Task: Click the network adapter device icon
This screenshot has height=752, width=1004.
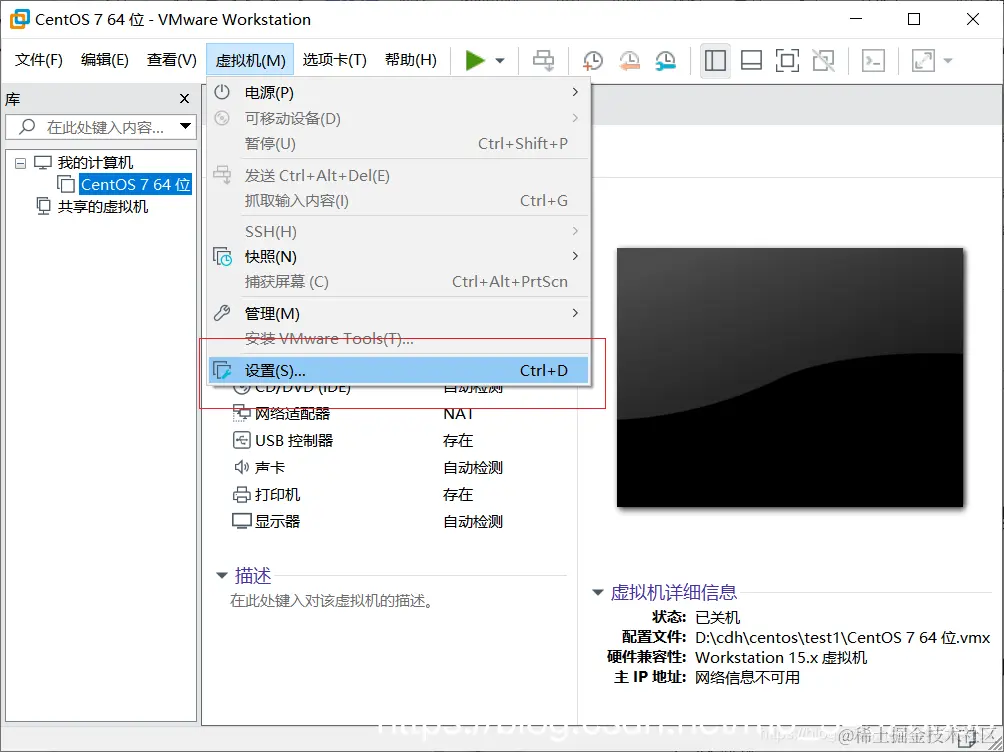Action: (x=241, y=414)
